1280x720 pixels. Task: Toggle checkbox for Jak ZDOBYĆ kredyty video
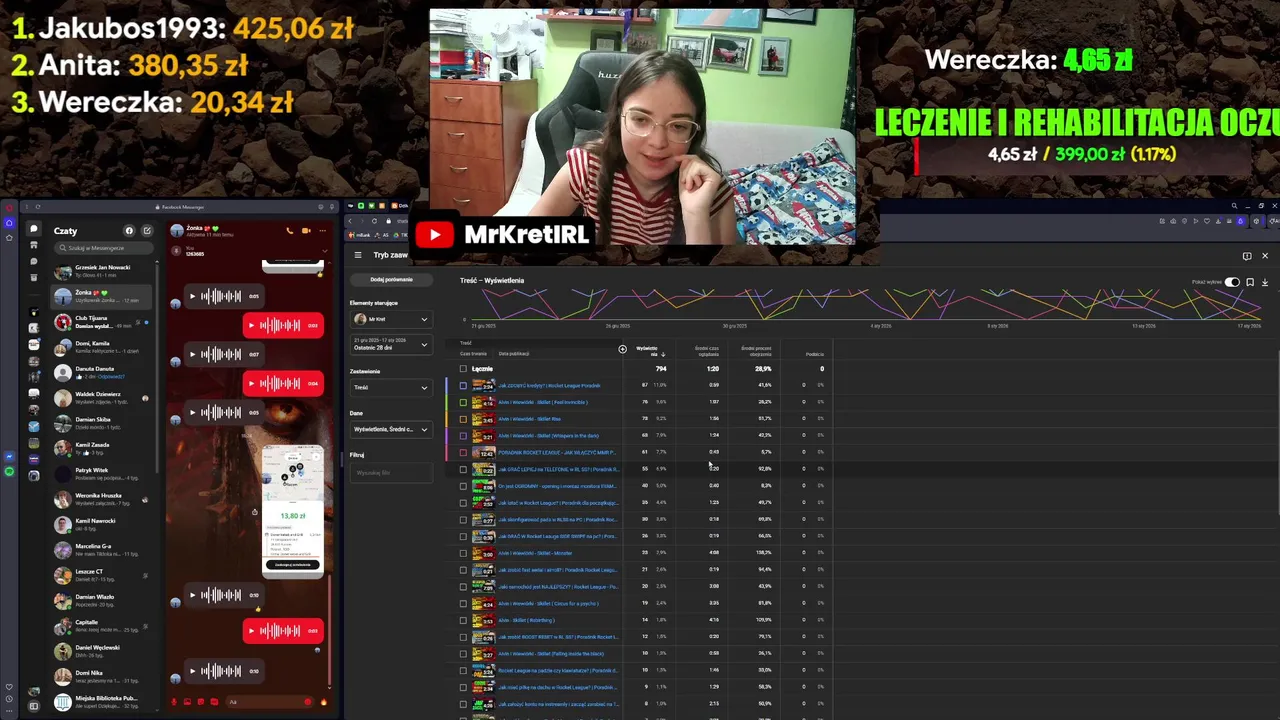463,385
